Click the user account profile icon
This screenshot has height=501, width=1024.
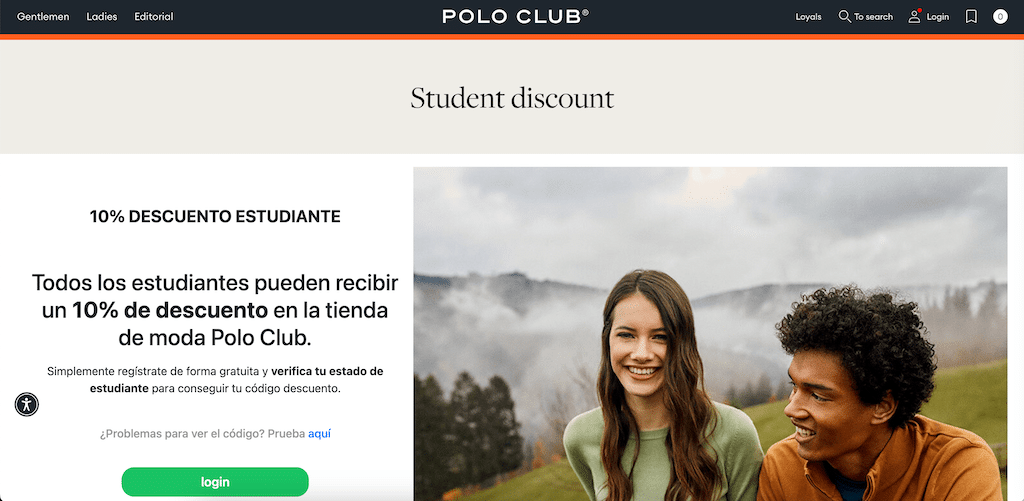(914, 16)
